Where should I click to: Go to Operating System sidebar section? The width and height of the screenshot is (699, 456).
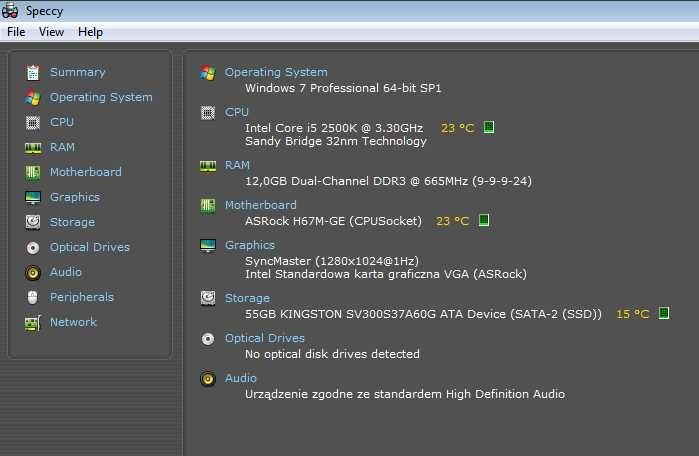click(x=101, y=97)
